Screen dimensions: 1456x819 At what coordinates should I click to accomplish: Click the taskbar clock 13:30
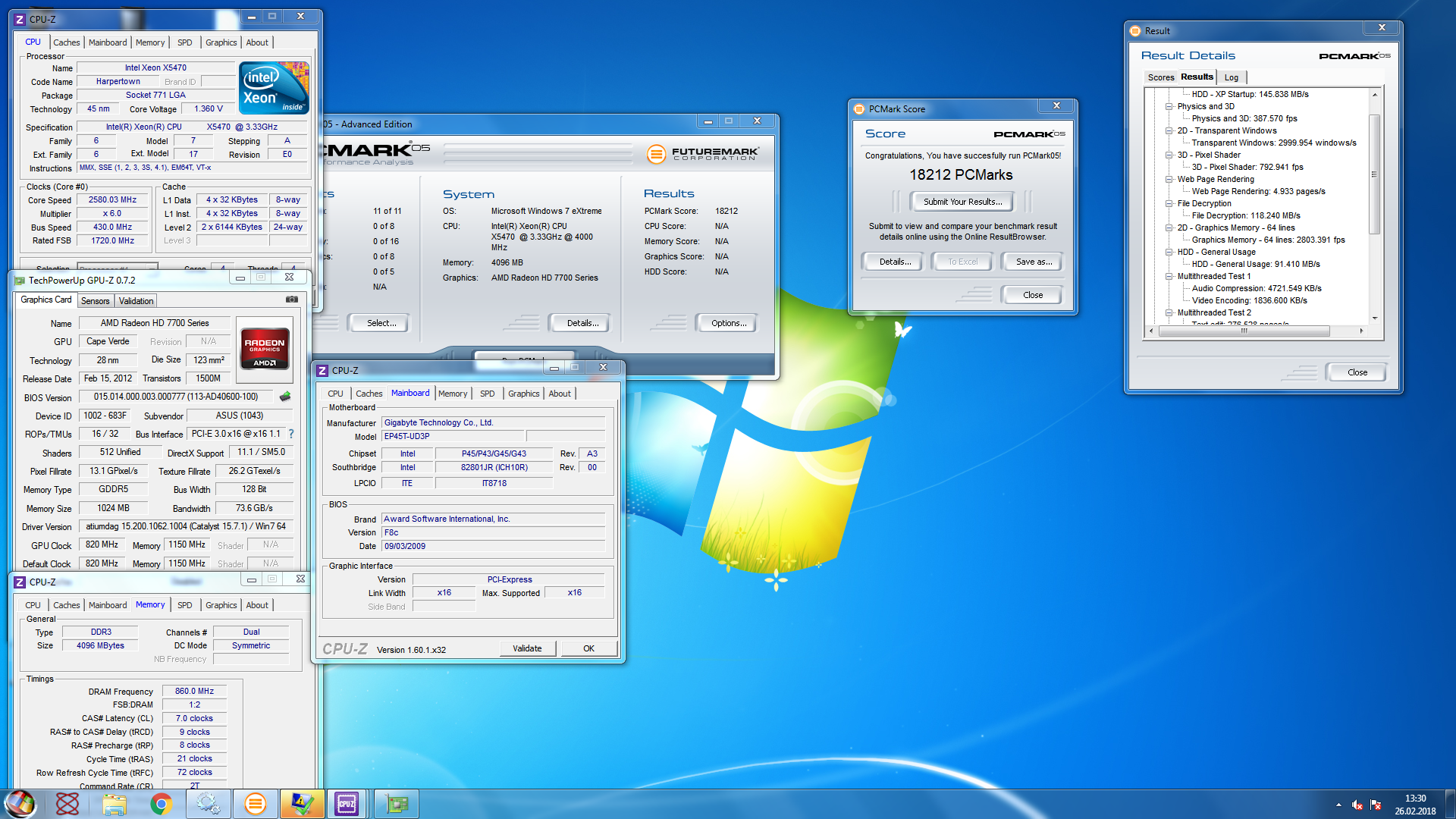click(1415, 799)
